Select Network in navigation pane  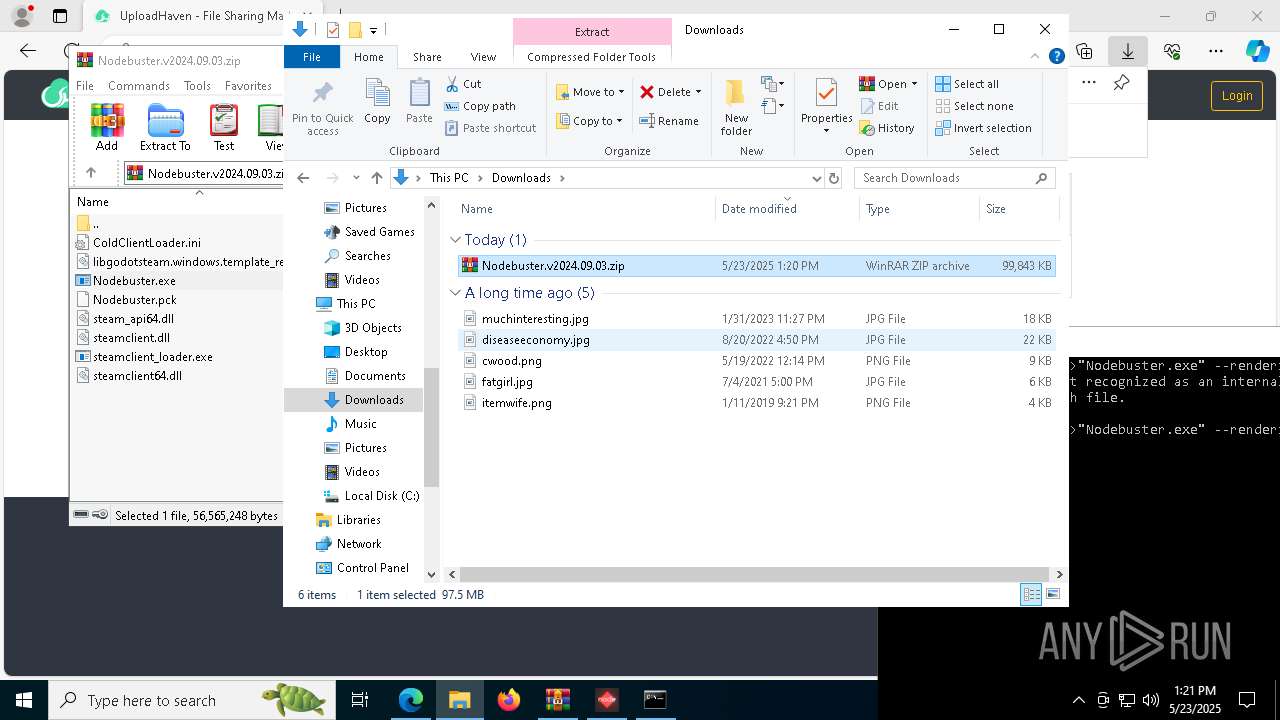coord(350,544)
